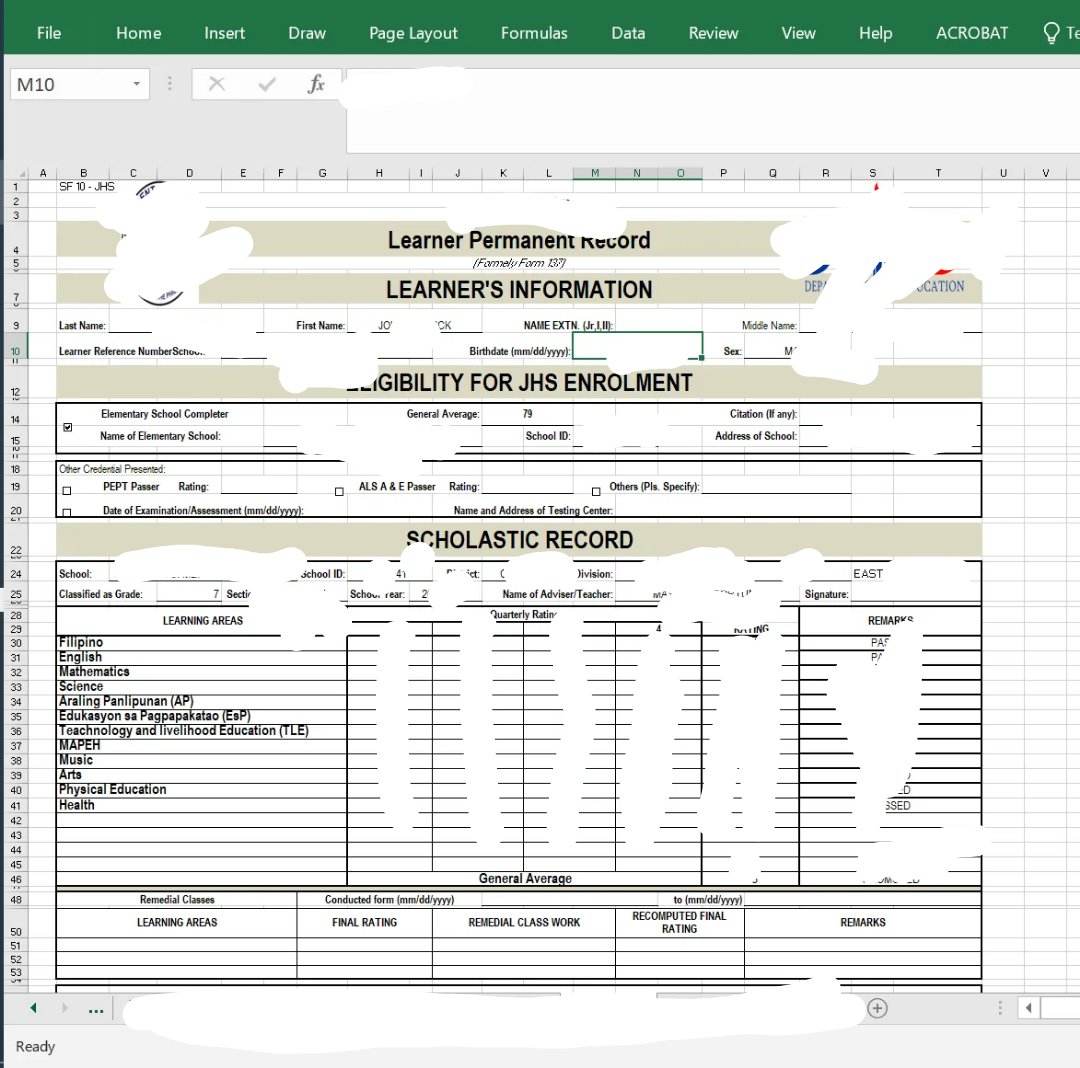Click the LEARNER'S INFORMATION heading
The image size is (1080, 1068).
tap(519, 289)
